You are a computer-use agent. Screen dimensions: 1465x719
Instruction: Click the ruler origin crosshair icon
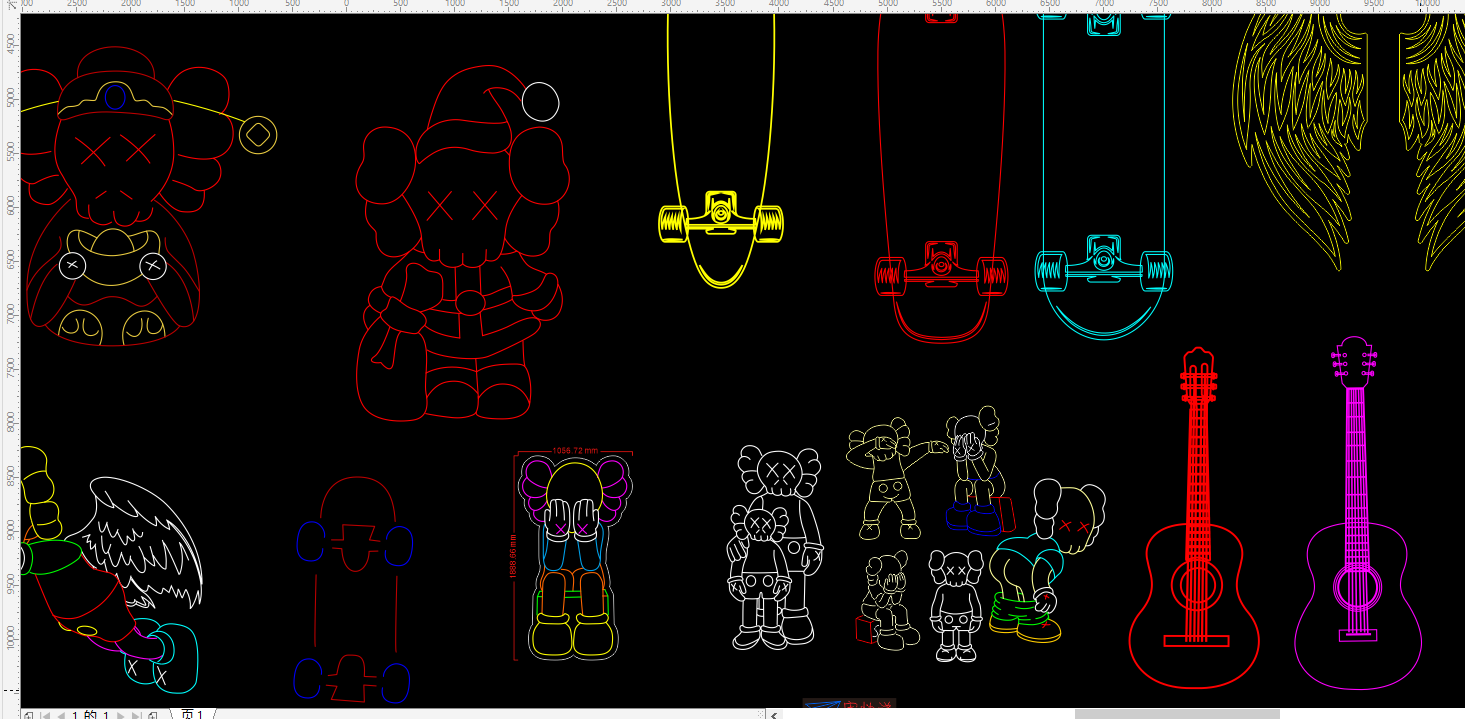pyautogui.click(x=10, y=6)
